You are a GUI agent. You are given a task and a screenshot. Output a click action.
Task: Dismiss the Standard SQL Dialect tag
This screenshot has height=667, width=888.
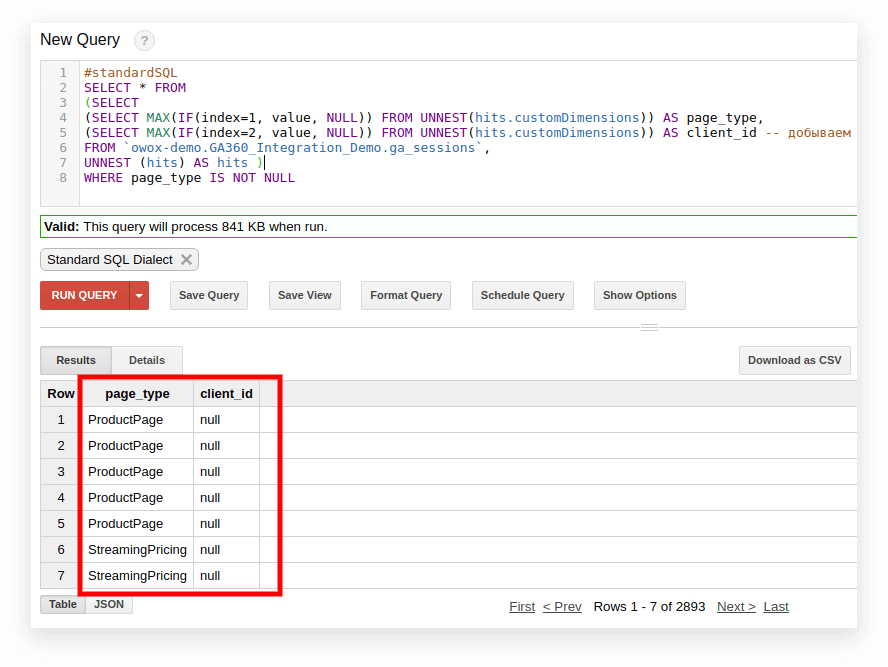(185, 259)
